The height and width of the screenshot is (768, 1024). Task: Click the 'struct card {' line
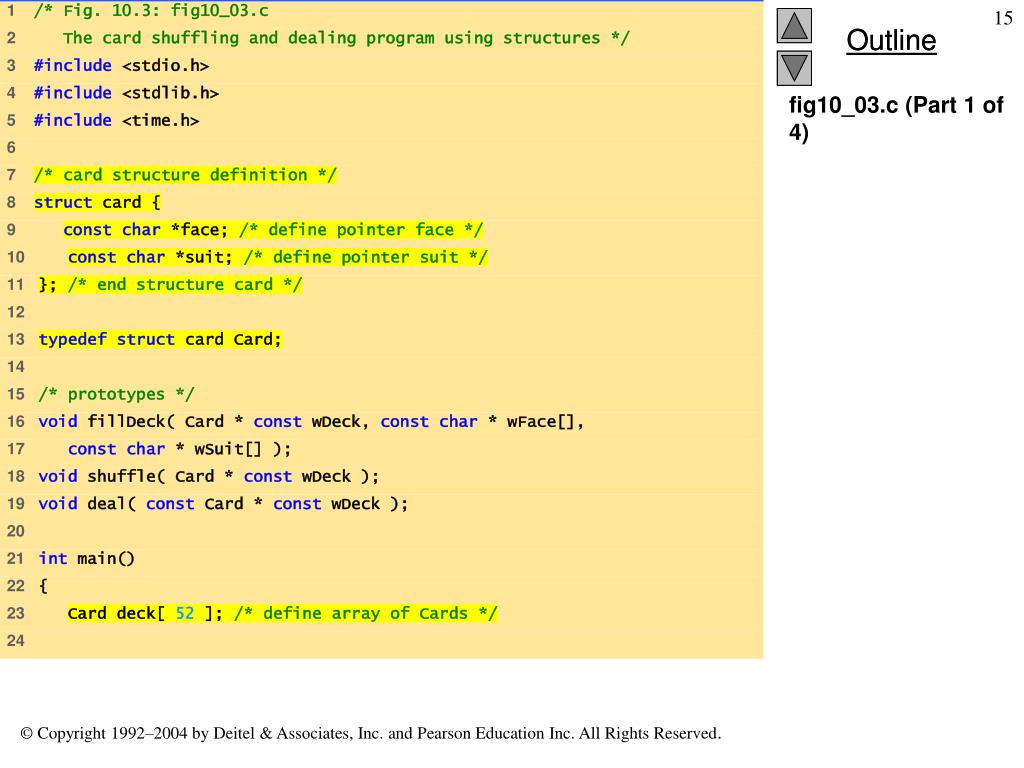(97, 202)
